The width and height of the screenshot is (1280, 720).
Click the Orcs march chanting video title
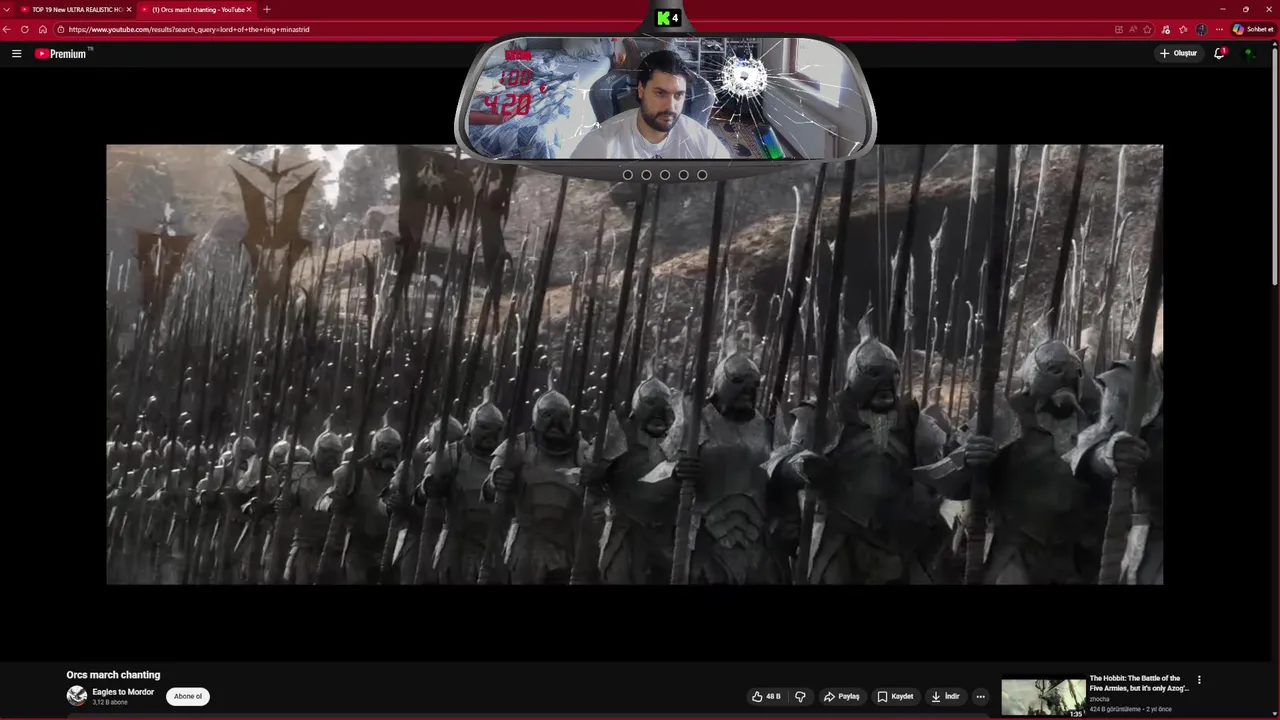point(113,675)
